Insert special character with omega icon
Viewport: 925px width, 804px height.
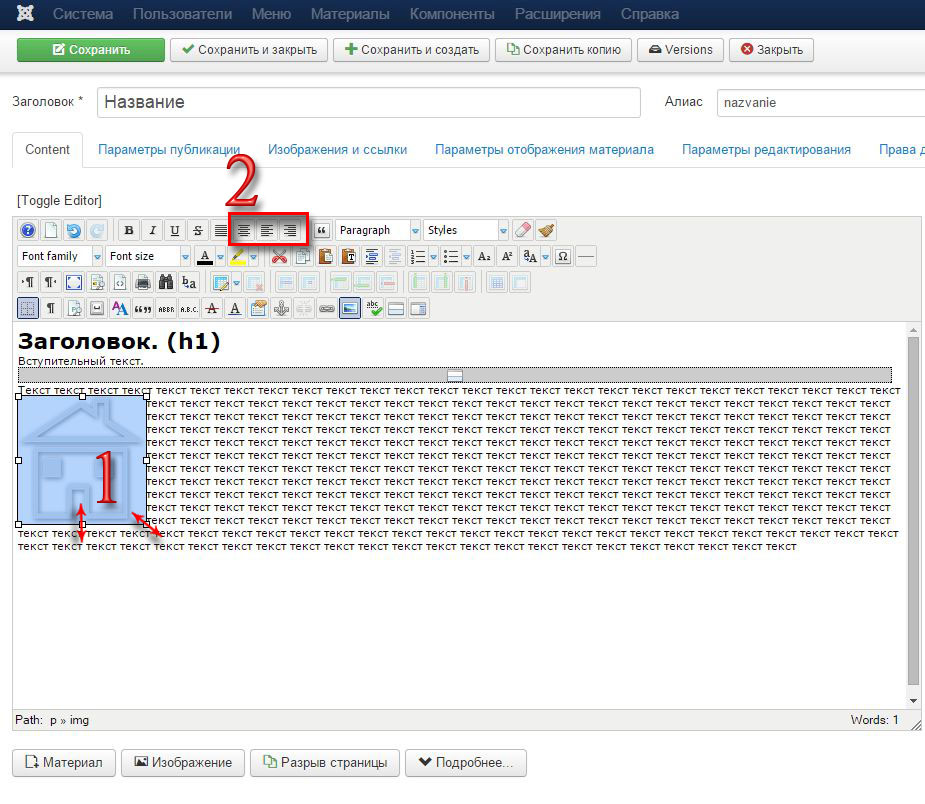563,257
